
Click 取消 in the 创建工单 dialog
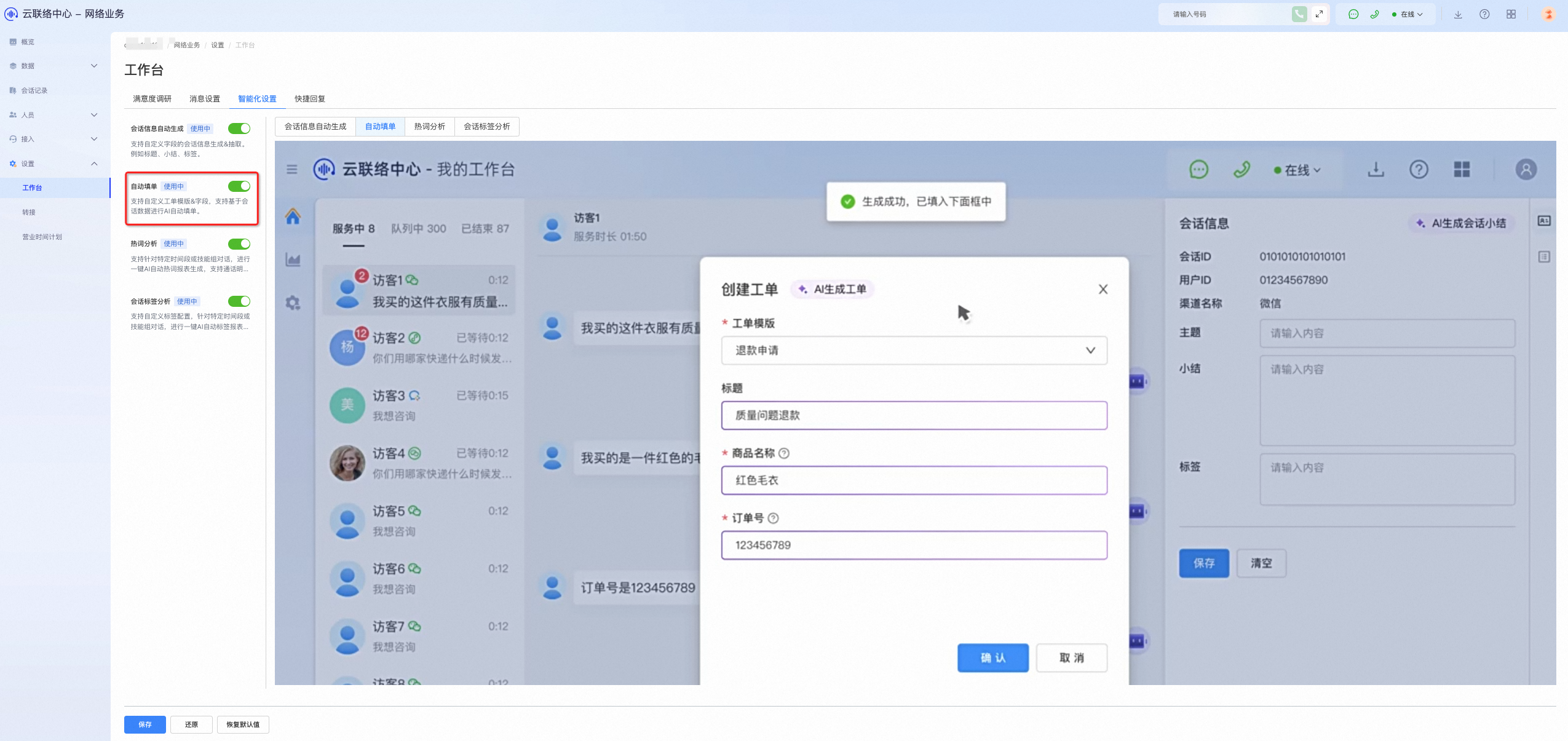[x=1071, y=658]
